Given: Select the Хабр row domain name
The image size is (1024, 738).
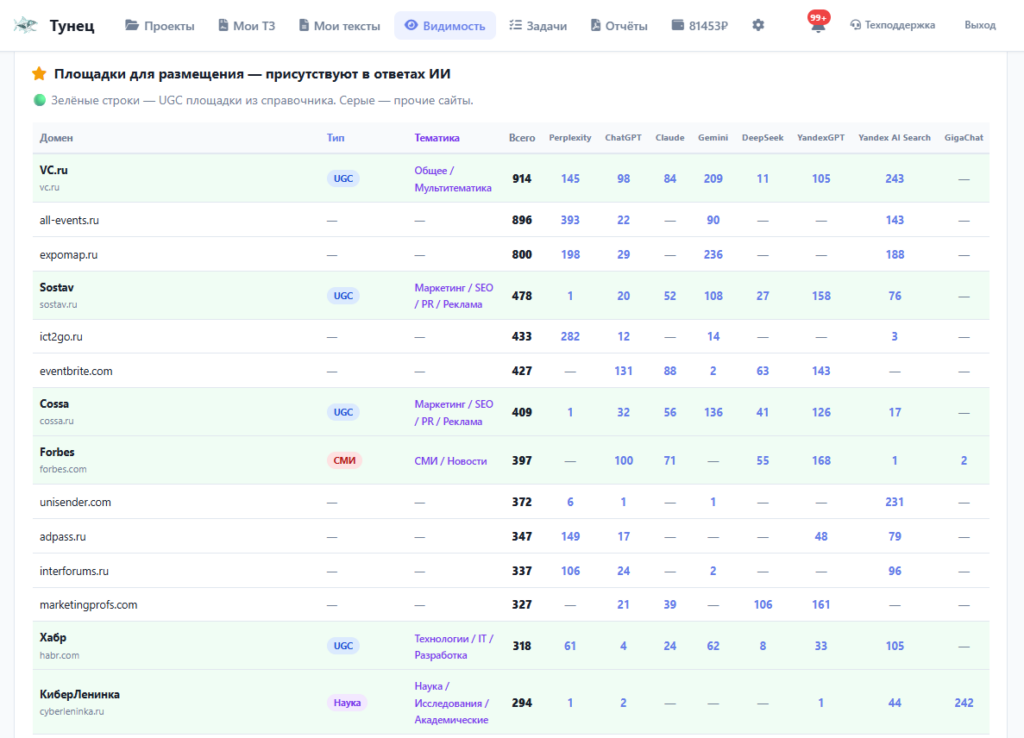Looking at the screenshot, I should (x=53, y=637).
